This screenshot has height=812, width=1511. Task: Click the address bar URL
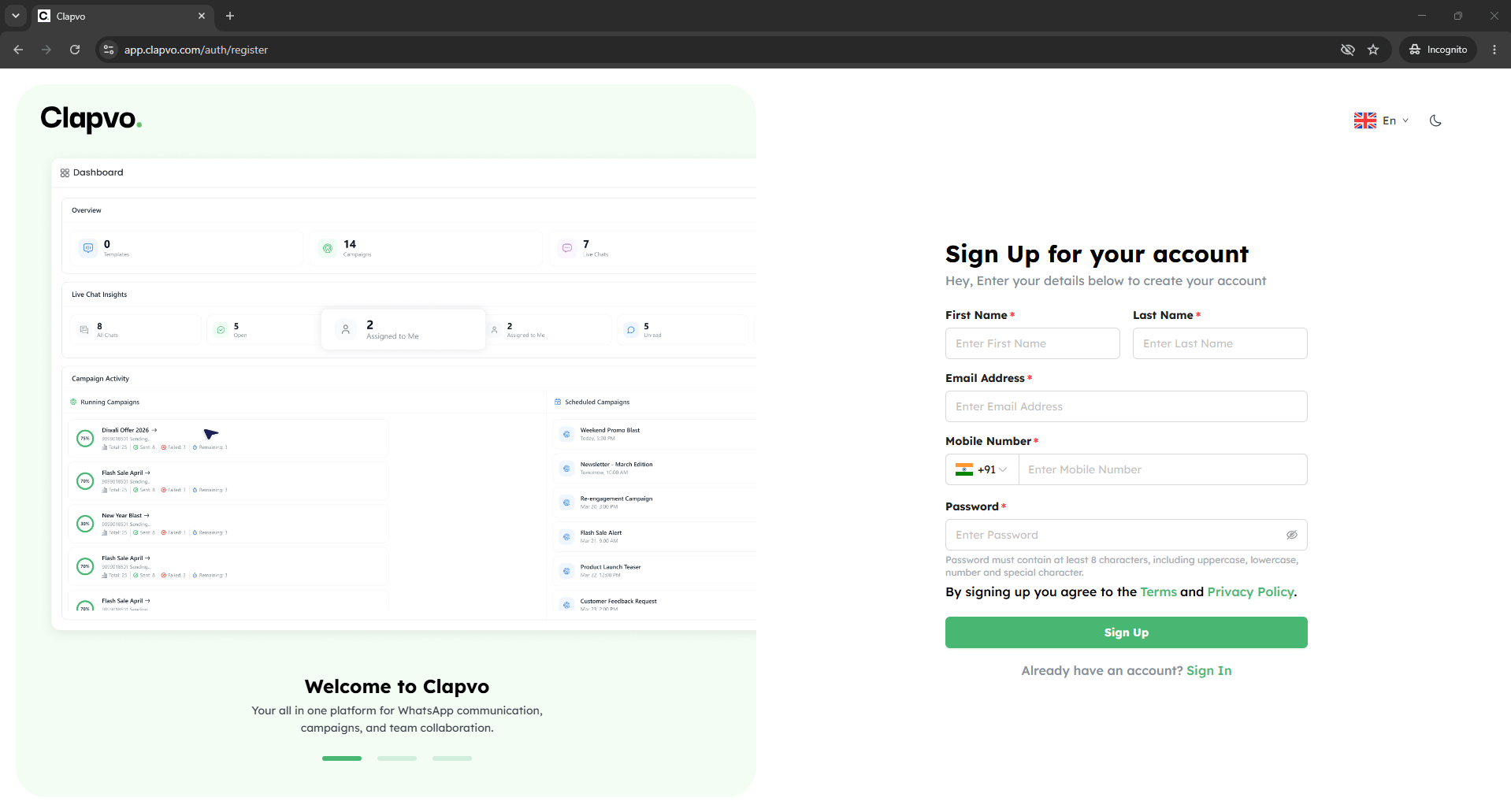[x=196, y=50]
